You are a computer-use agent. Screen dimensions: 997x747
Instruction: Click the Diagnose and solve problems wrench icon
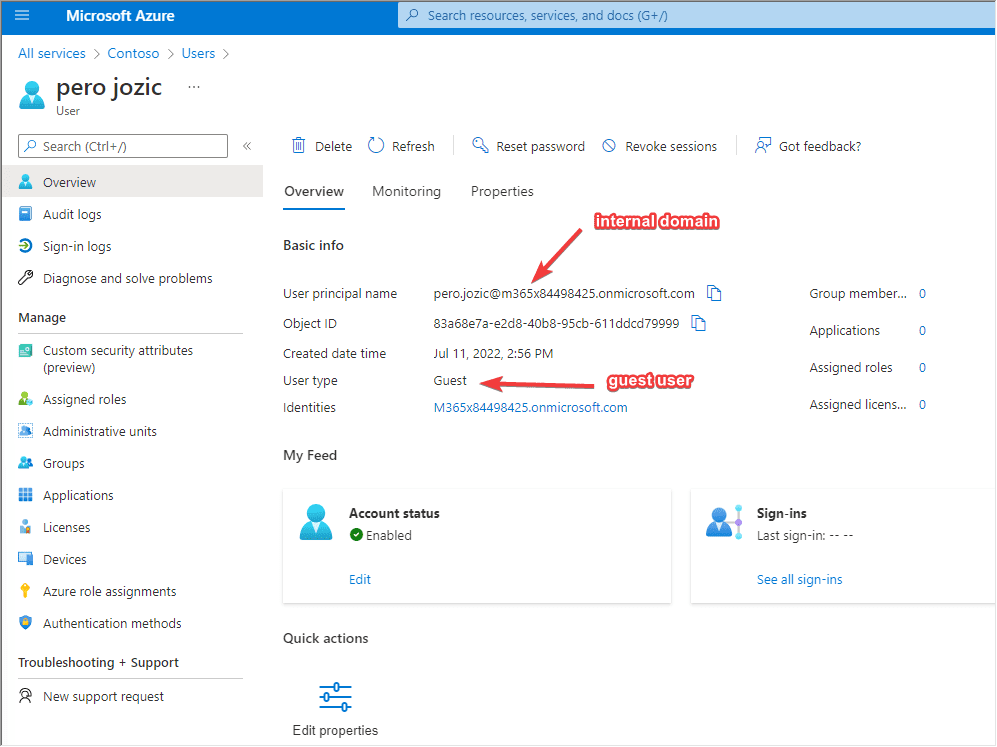[25, 278]
